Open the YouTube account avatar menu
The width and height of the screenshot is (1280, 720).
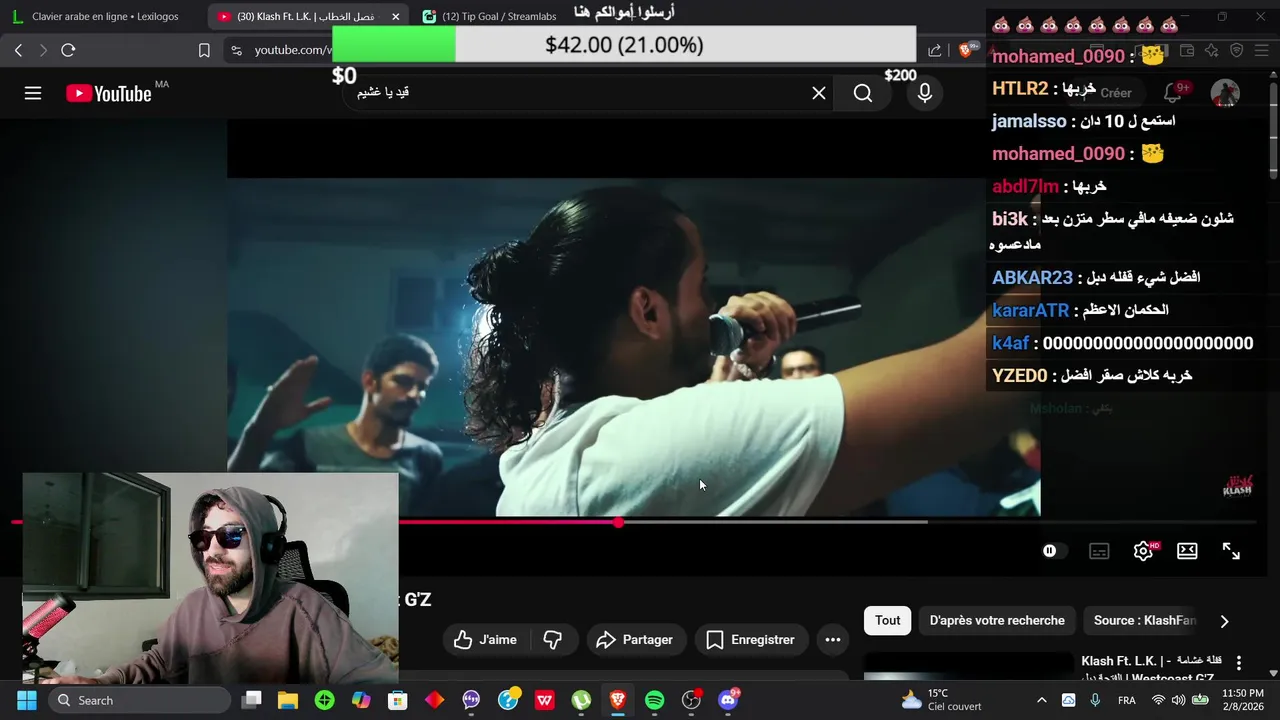(x=1225, y=93)
